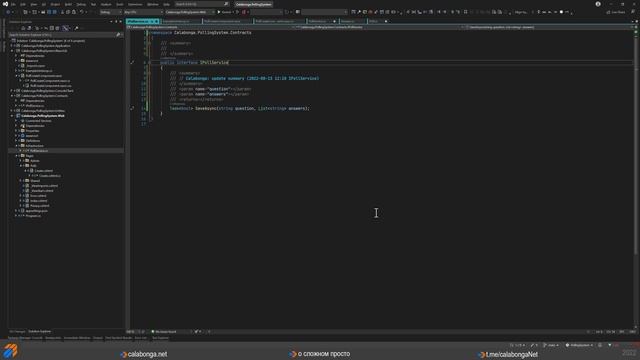Select Program.cs in the tree
Screen dimensions: 640x360
click(x=33, y=216)
